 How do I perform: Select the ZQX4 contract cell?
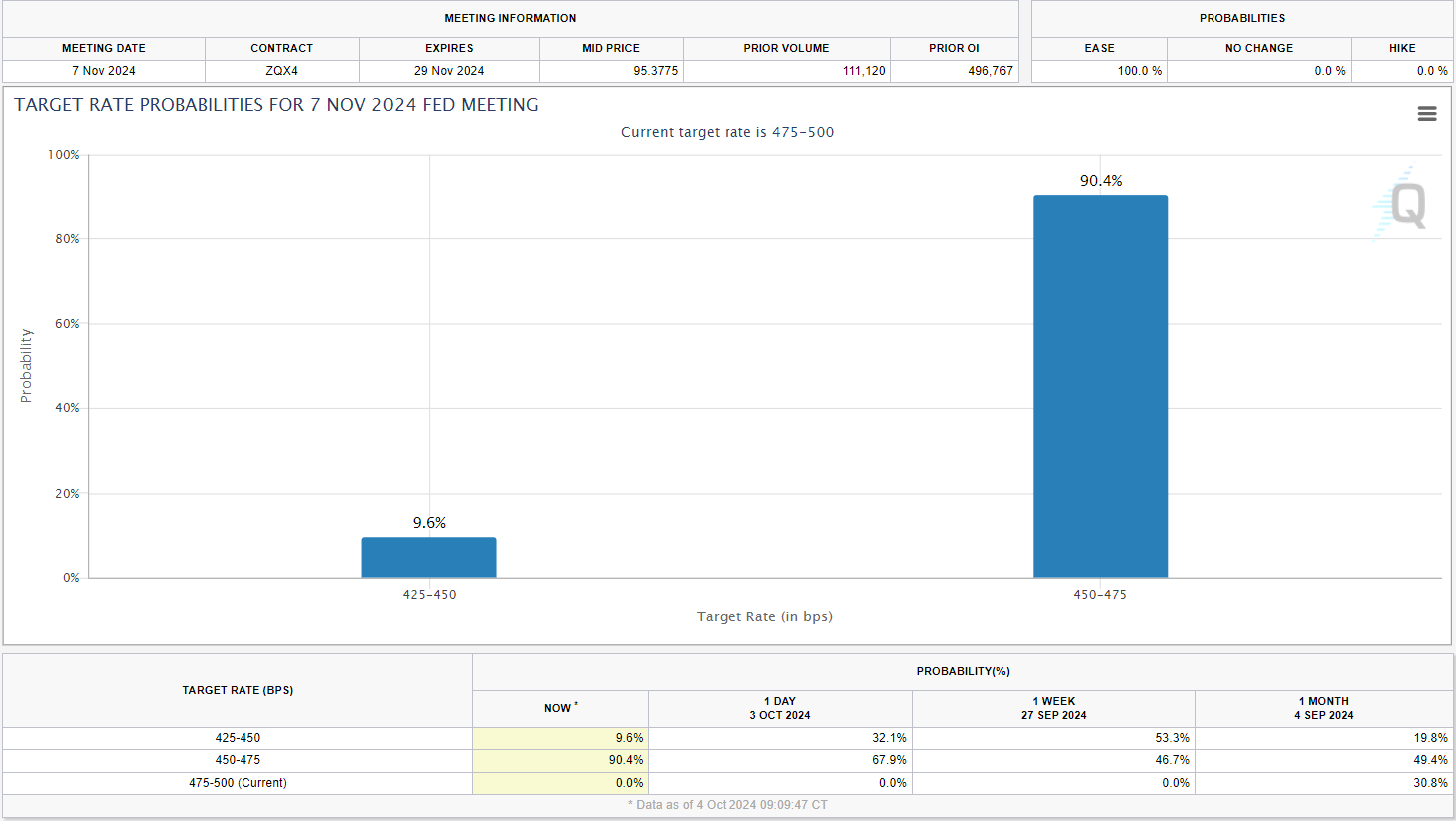tap(281, 71)
